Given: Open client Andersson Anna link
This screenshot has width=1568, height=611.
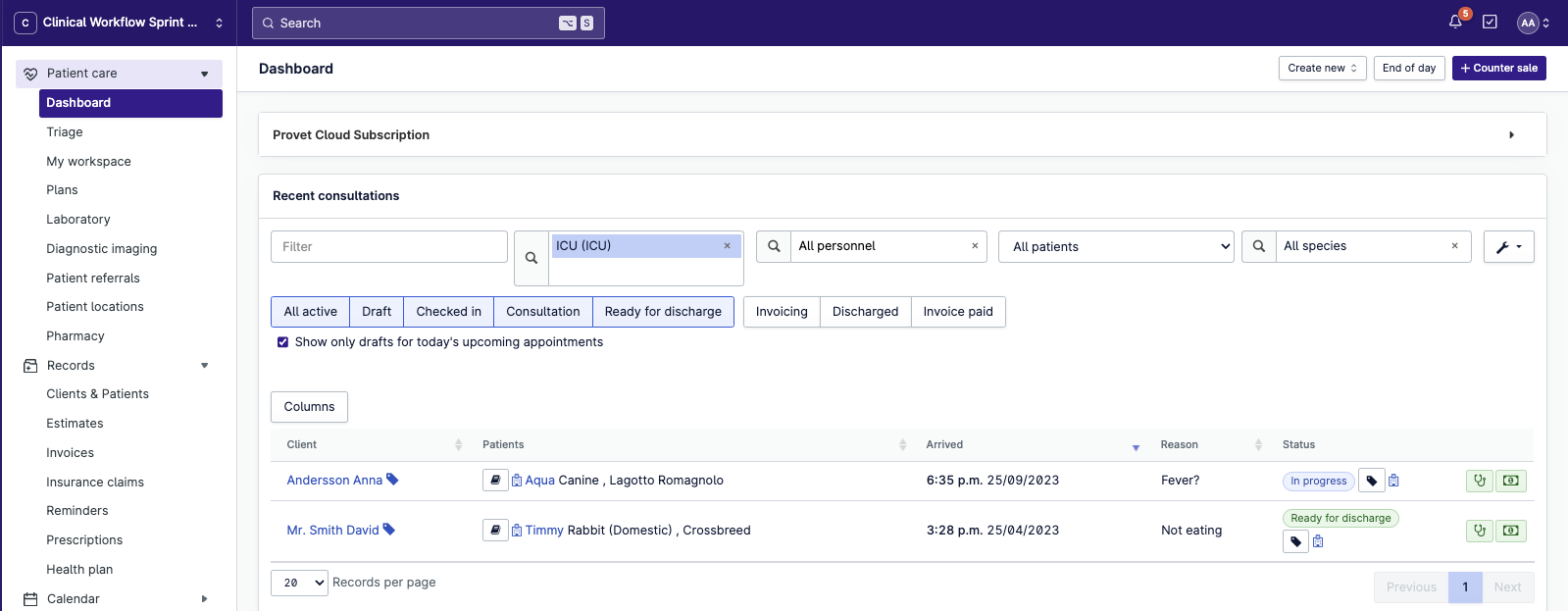Looking at the screenshot, I should (334, 481).
